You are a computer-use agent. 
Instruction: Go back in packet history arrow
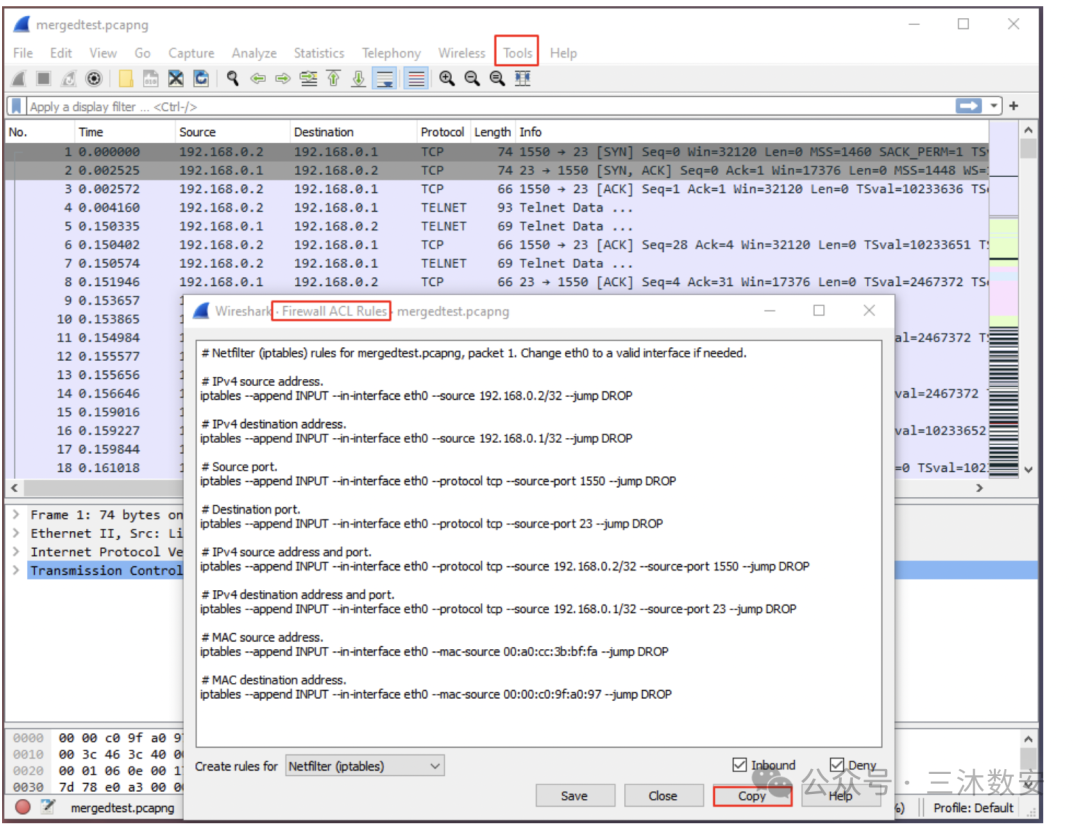point(258,79)
